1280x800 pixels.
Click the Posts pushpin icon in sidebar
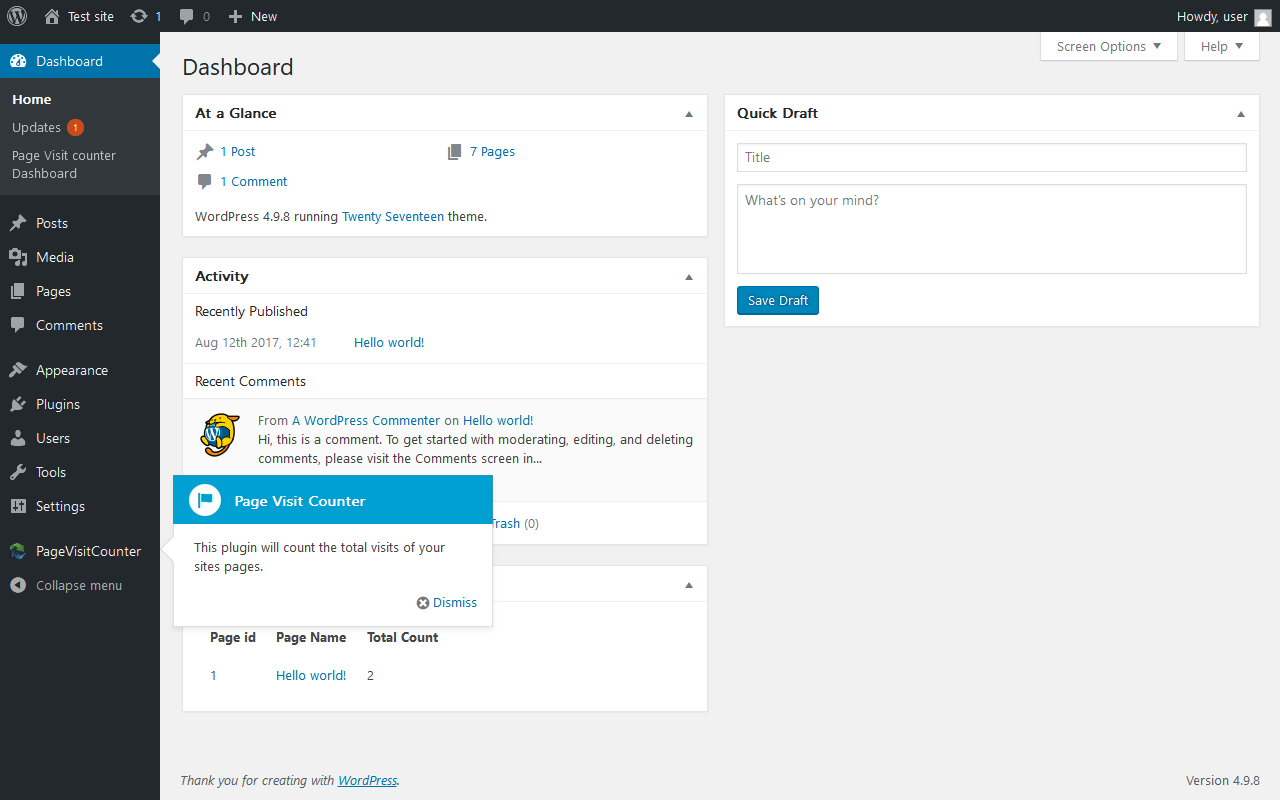[x=18, y=223]
